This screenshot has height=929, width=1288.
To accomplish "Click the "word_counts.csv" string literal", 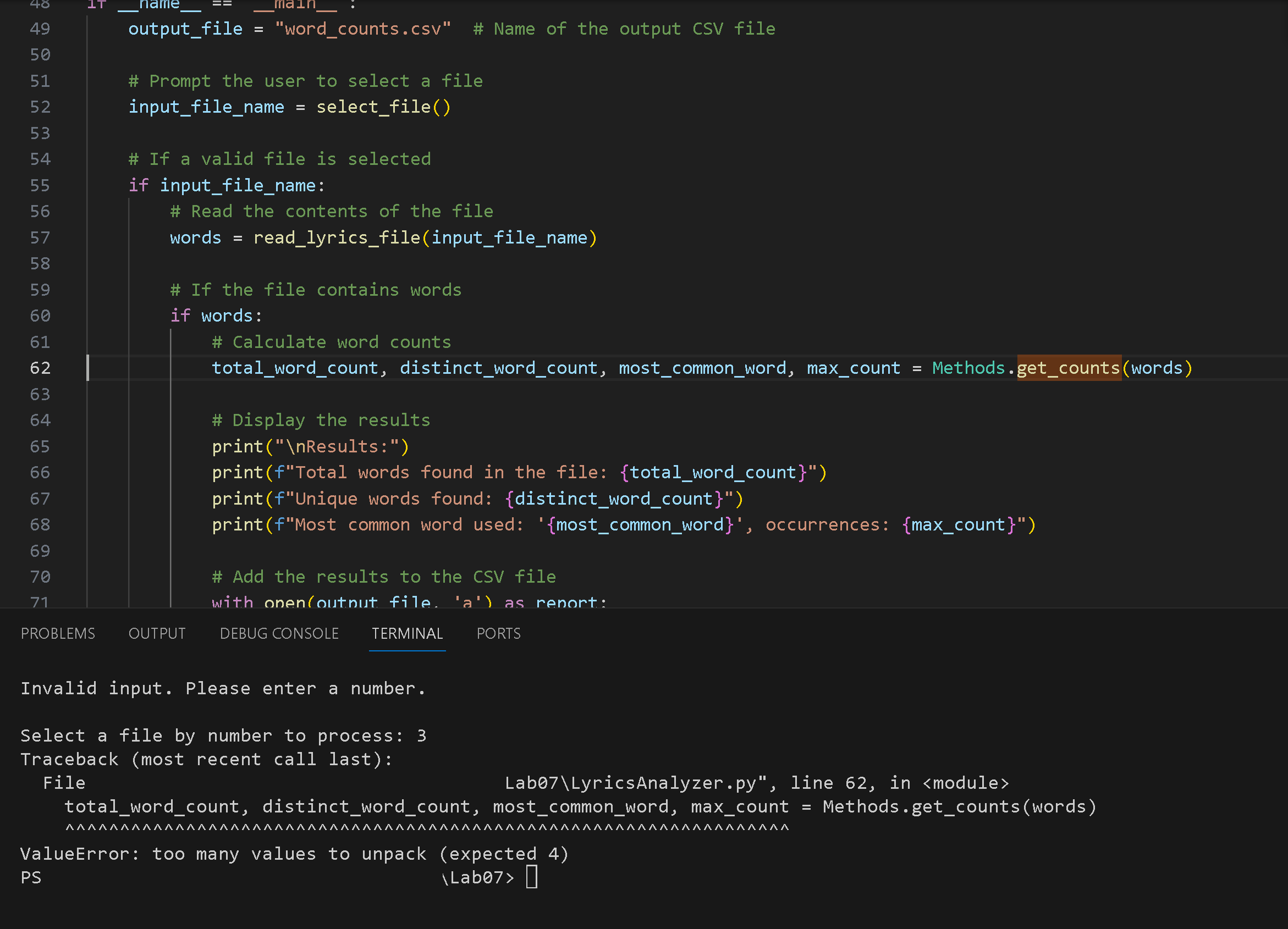I will coord(362,29).
